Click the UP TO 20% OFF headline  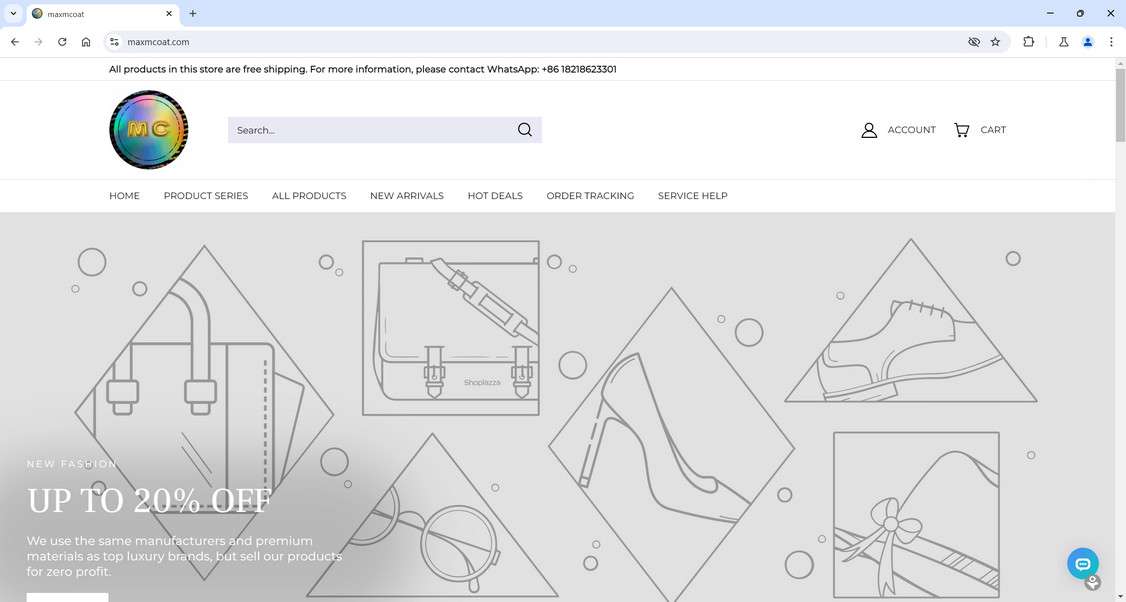pos(149,501)
